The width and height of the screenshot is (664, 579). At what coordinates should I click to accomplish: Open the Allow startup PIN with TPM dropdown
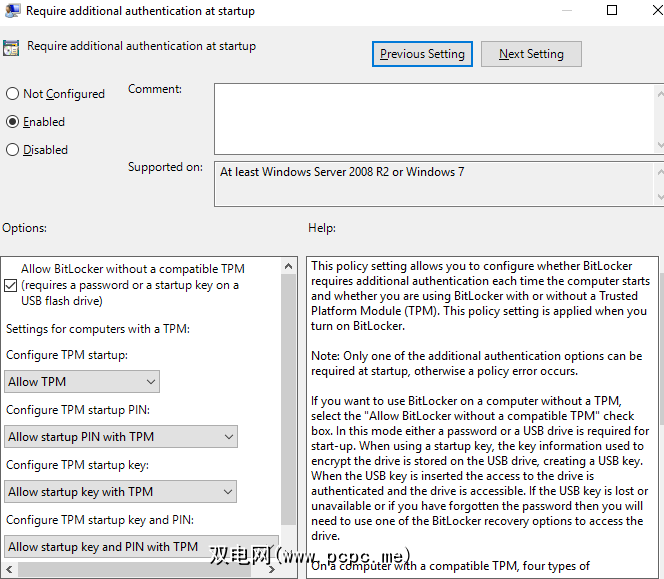(121, 437)
